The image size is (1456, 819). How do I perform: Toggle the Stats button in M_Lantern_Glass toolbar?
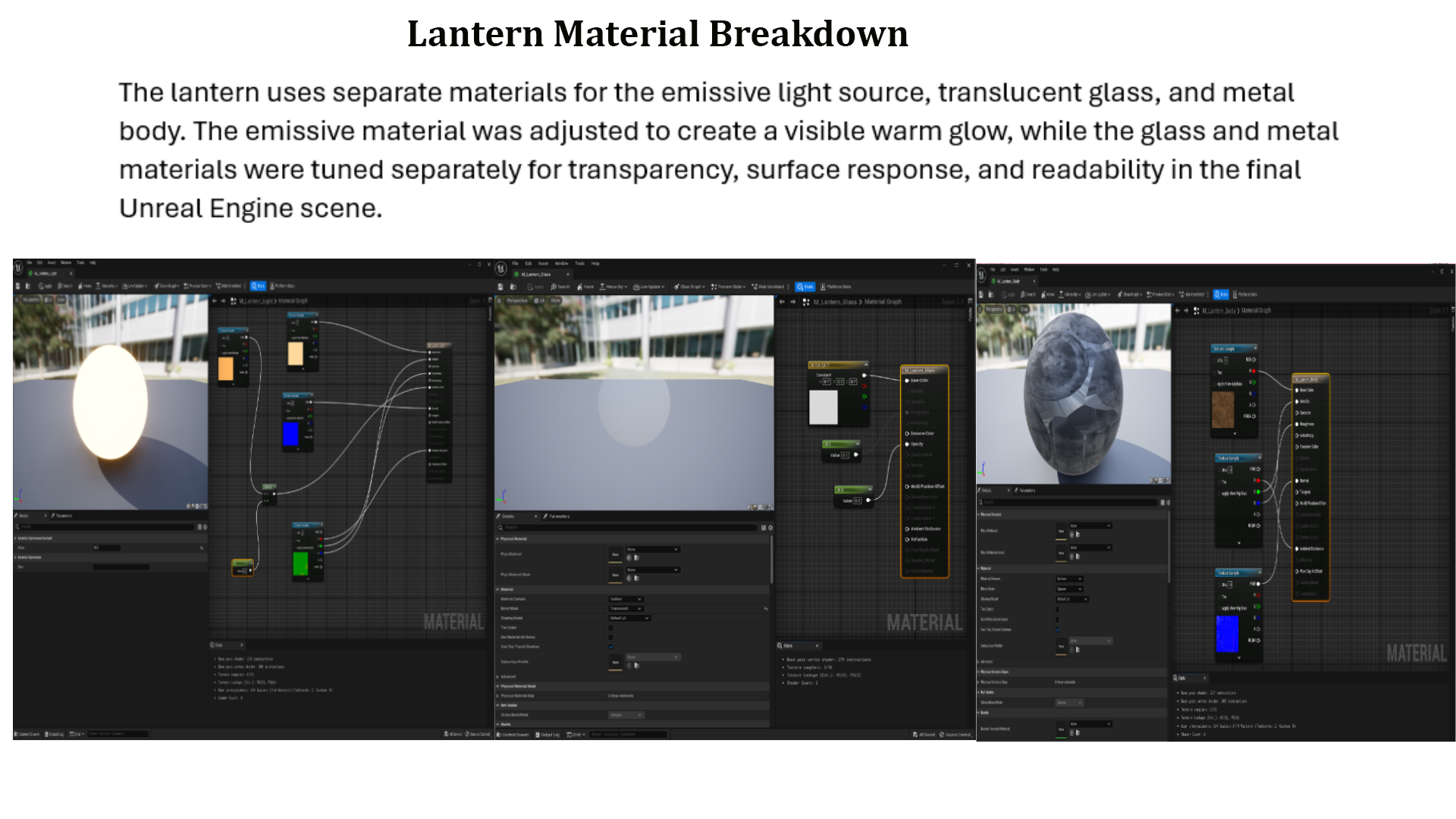pos(805,287)
